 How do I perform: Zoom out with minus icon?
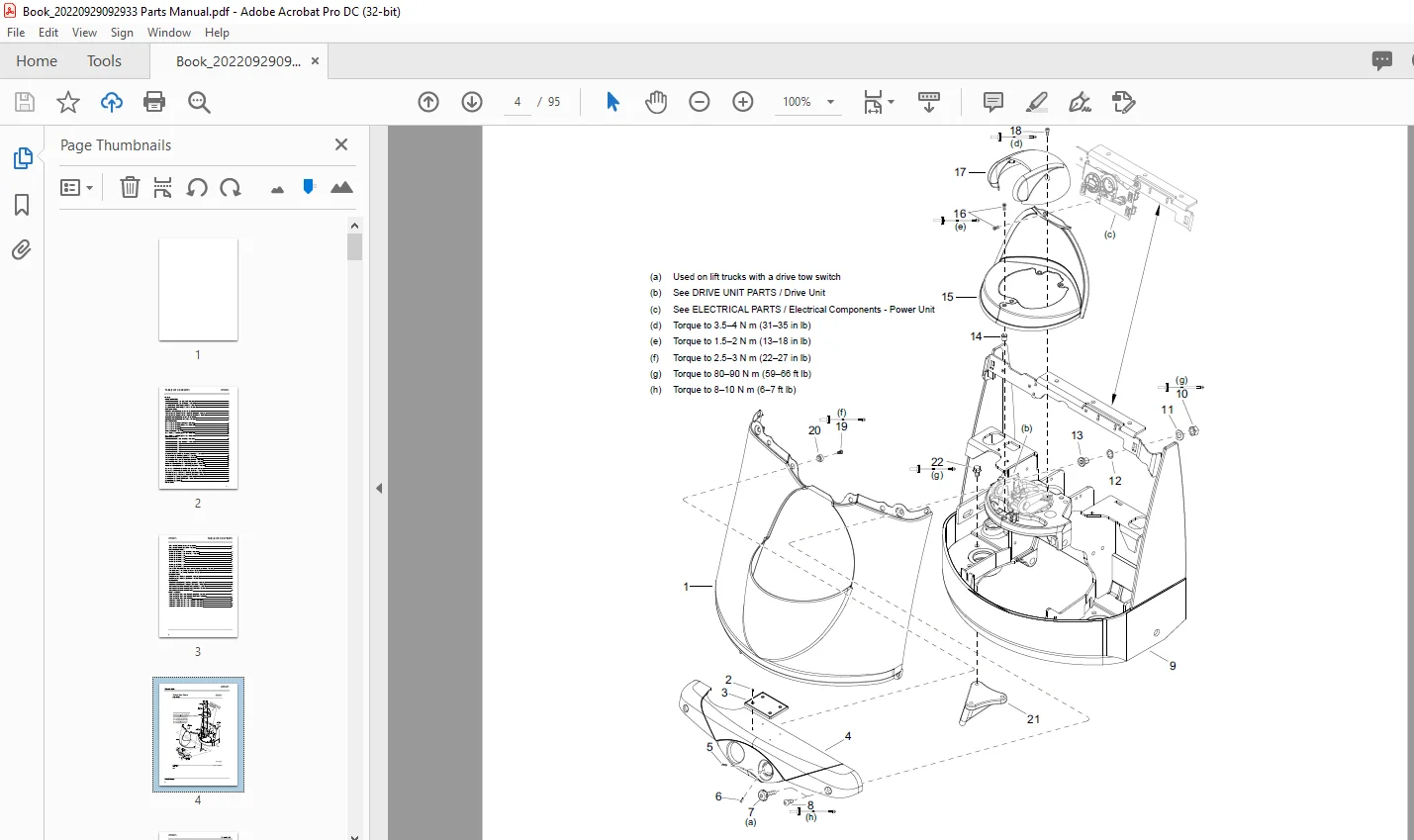pyautogui.click(x=700, y=102)
